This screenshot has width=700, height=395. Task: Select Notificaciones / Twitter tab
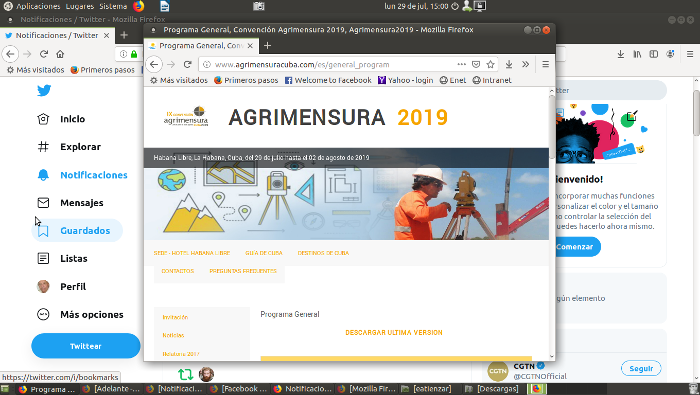coord(57,35)
